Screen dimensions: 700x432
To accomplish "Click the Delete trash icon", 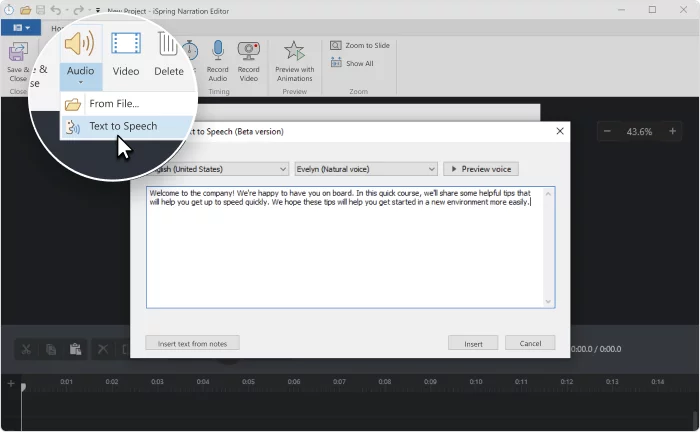I will click(x=168, y=44).
